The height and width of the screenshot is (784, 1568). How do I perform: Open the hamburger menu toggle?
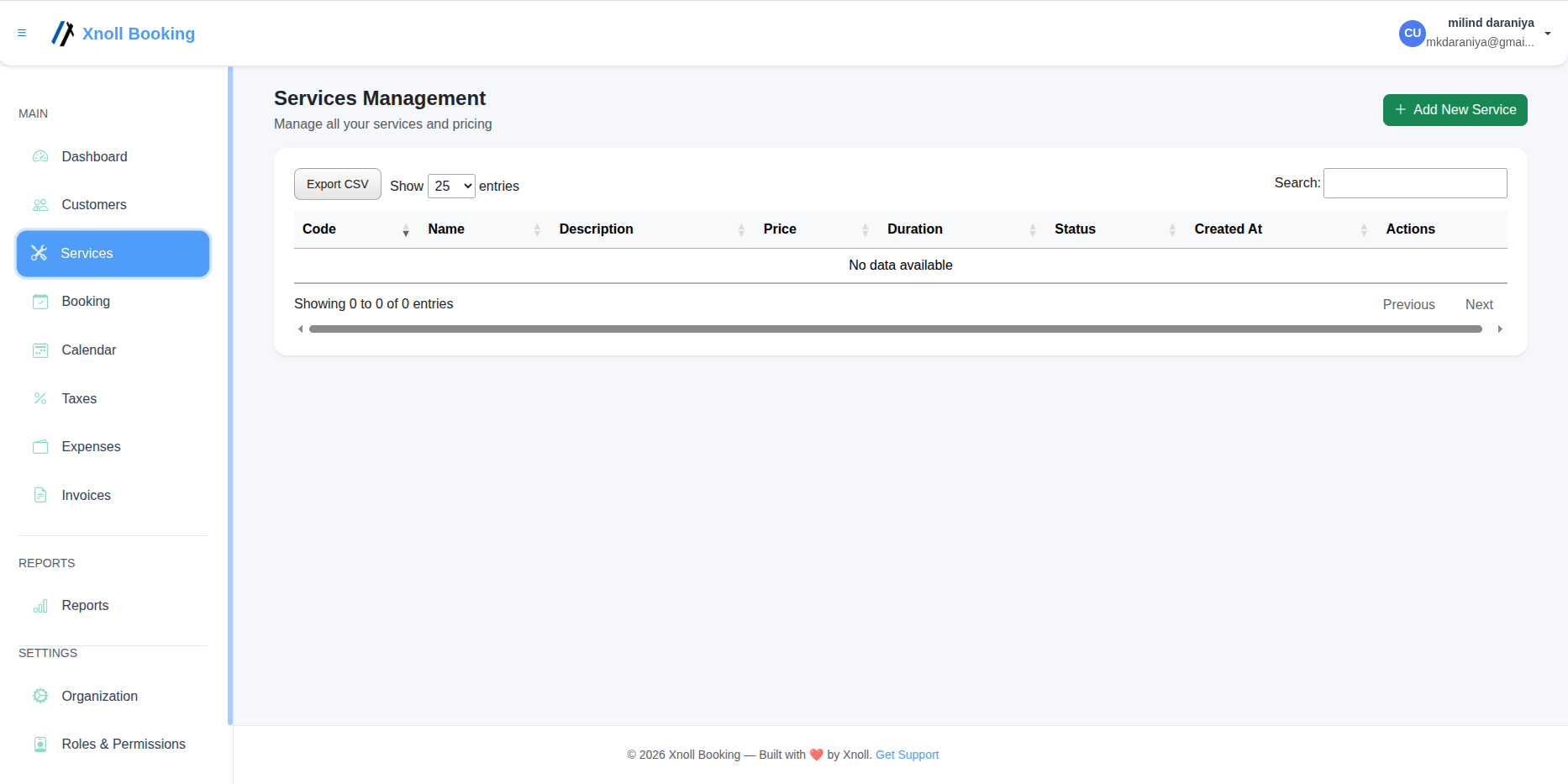click(22, 33)
